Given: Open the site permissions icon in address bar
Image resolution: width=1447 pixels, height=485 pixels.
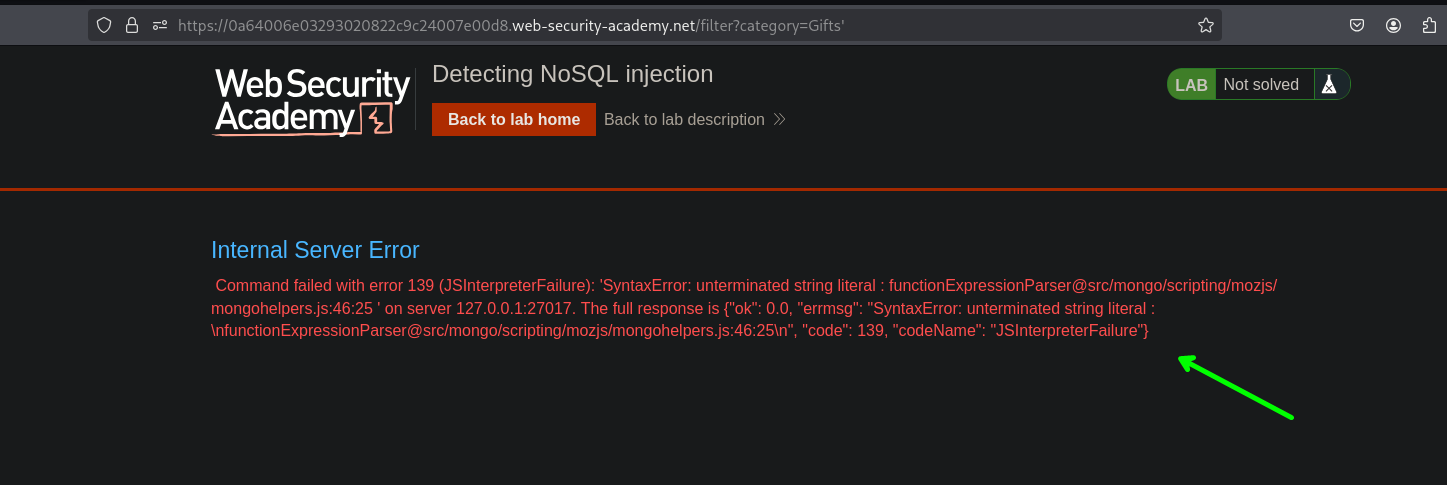Looking at the screenshot, I should point(160,26).
